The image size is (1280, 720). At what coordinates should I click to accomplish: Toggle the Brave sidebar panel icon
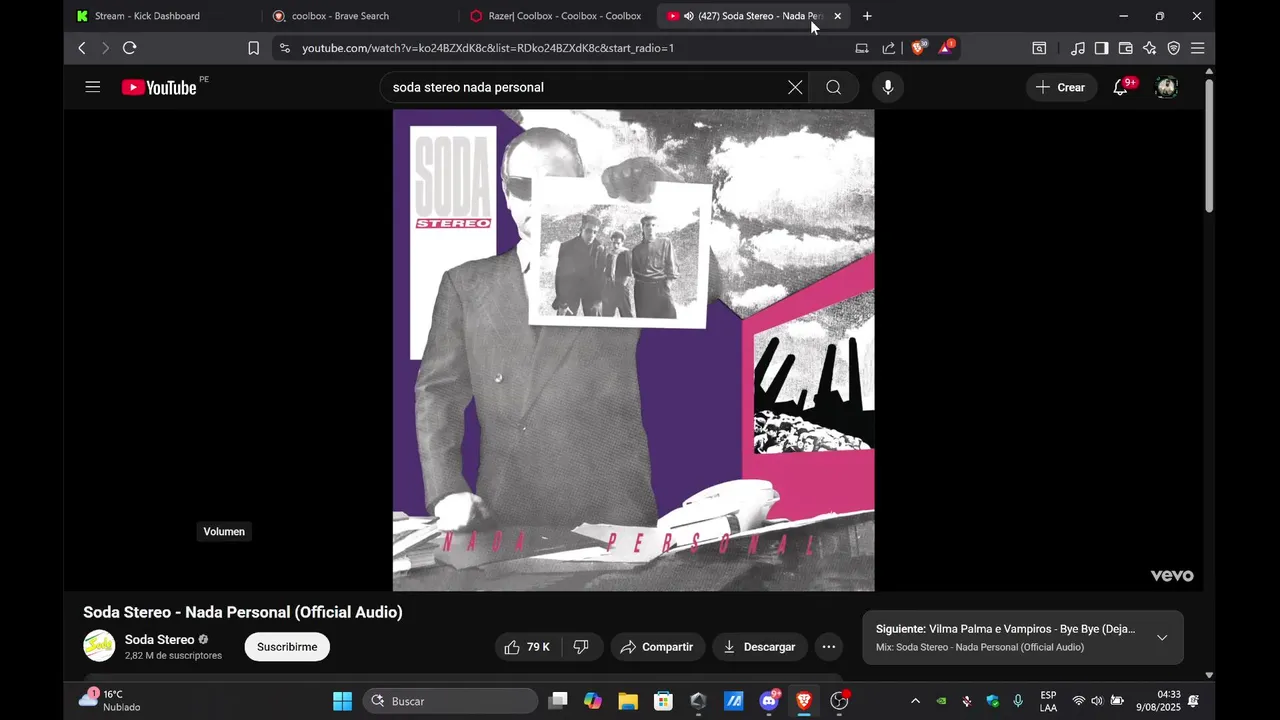coord(1101,48)
